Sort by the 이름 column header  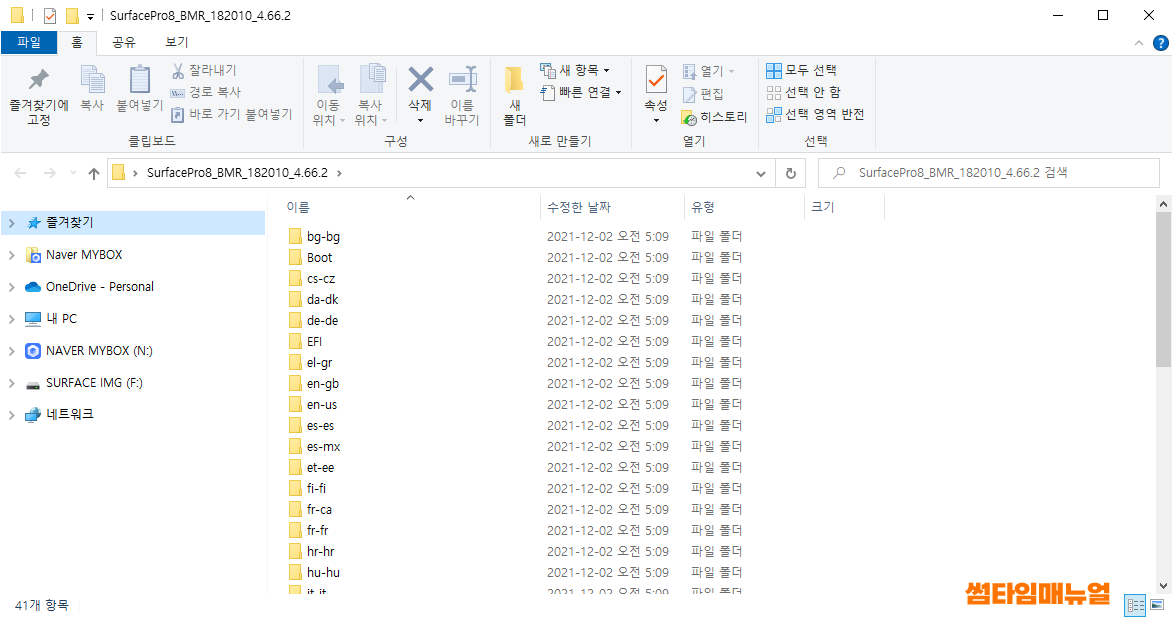click(298, 207)
